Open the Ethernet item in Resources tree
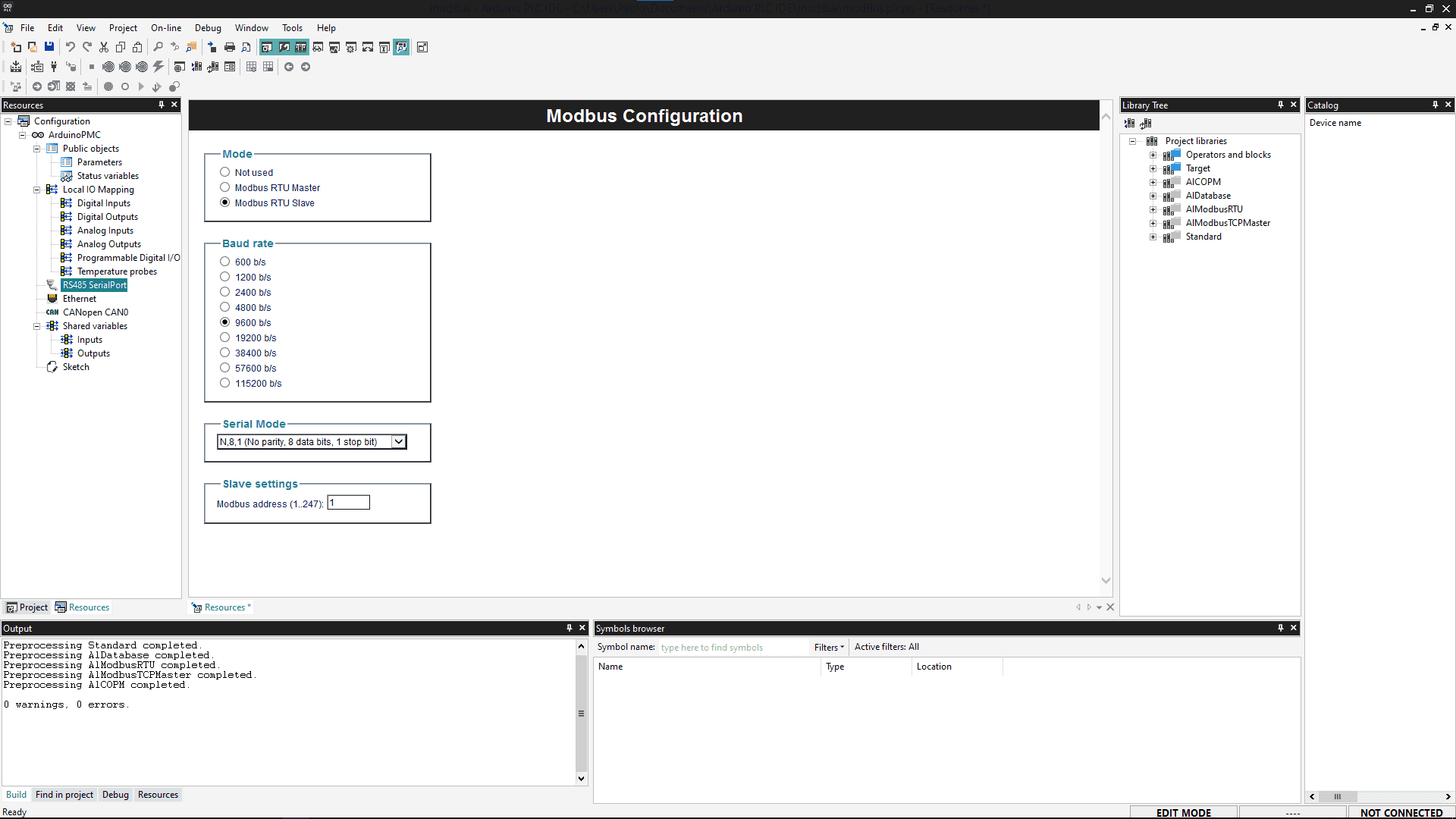1456x819 pixels. click(x=79, y=299)
